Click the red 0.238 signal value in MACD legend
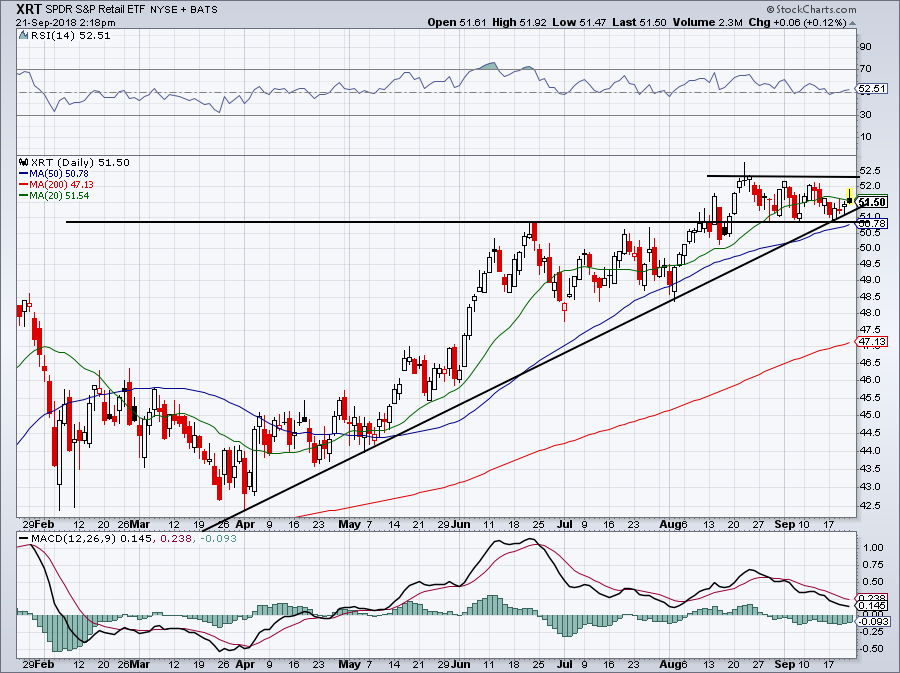 click(x=176, y=539)
